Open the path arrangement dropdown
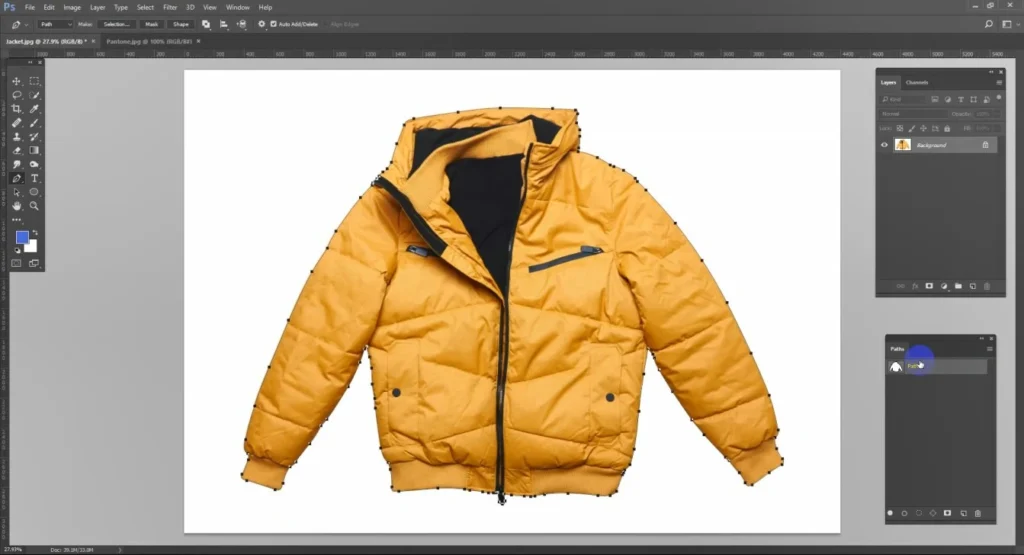 (241, 24)
